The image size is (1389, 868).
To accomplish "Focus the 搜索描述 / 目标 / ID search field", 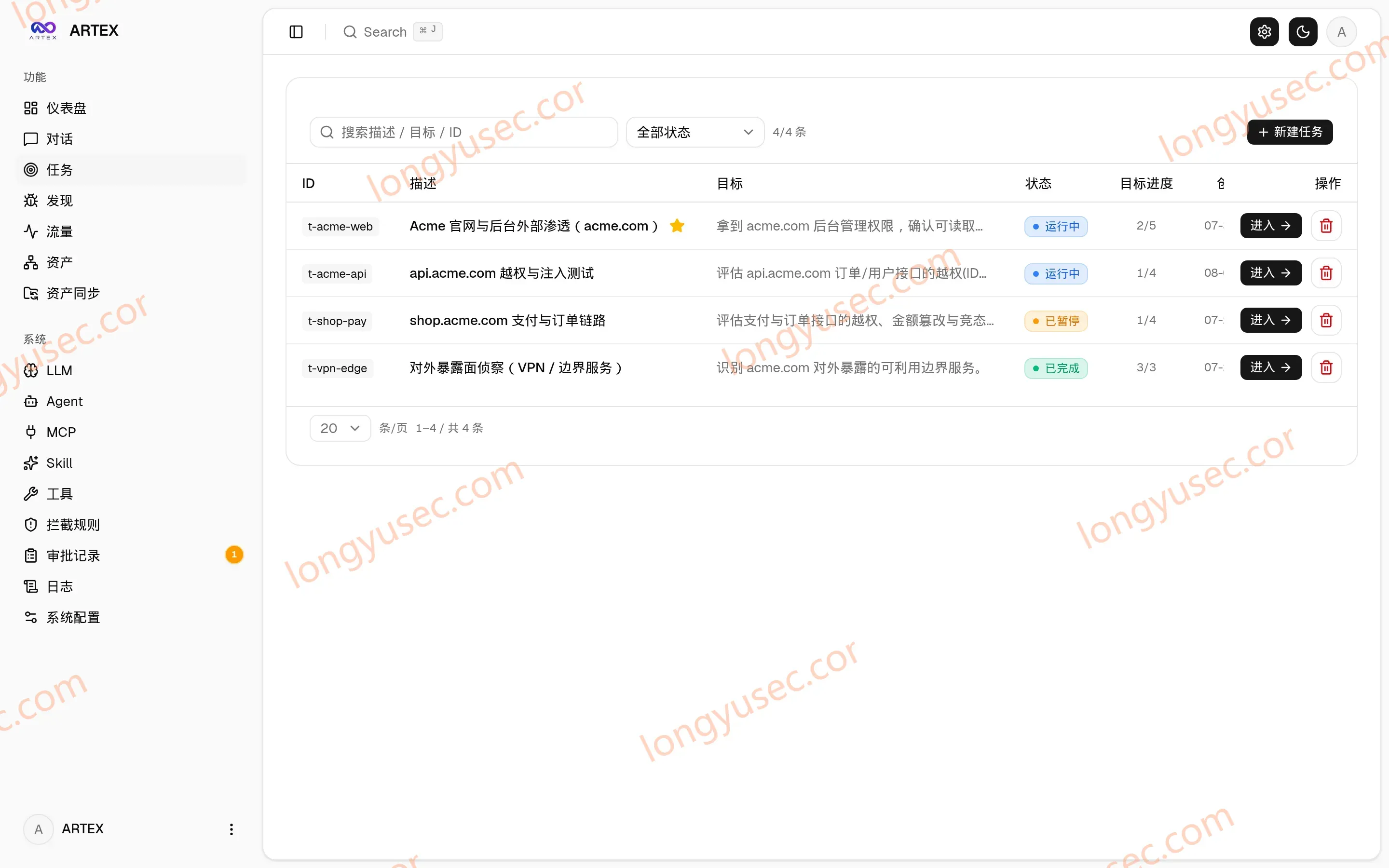I will (x=464, y=132).
